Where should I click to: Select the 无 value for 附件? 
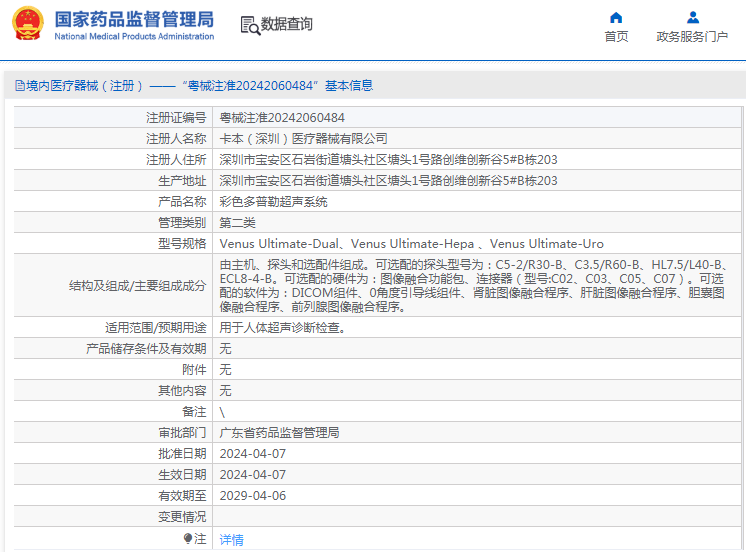pos(225,369)
